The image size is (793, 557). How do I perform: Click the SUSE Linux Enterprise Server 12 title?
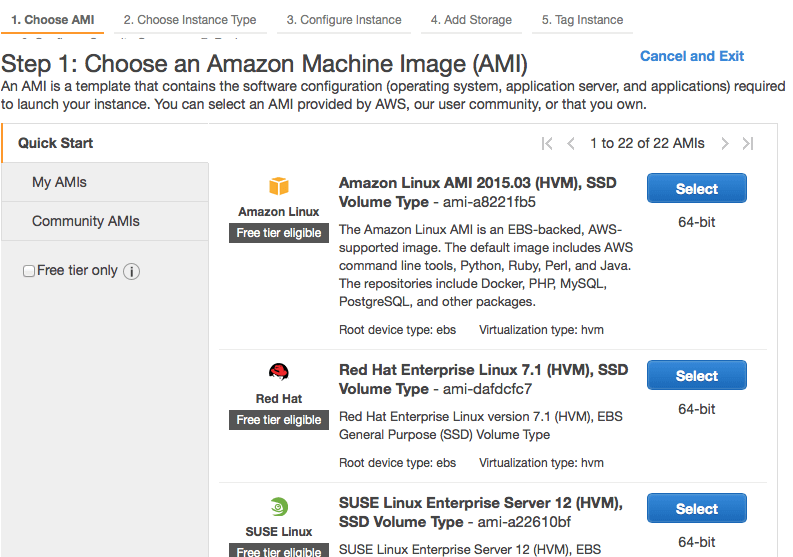click(x=480, y=512)
